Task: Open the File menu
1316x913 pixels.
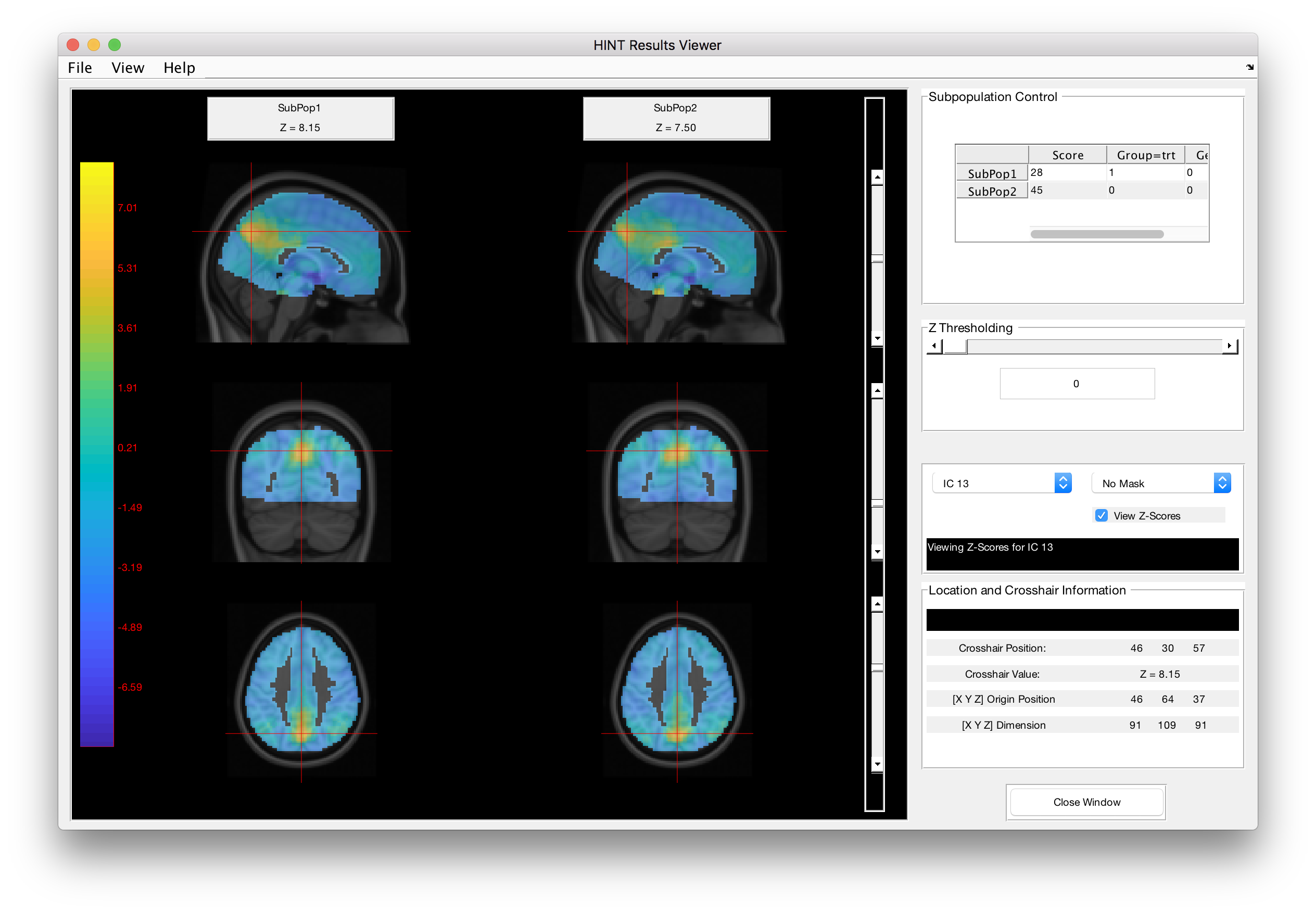Action: pos(80,68)
